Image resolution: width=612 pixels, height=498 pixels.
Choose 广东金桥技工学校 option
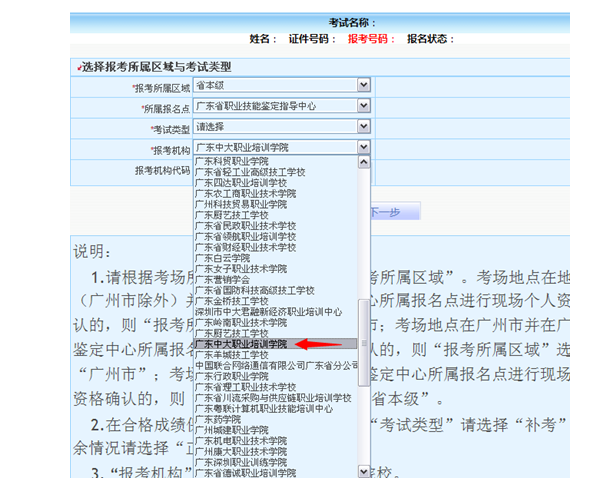coord(232,301)
